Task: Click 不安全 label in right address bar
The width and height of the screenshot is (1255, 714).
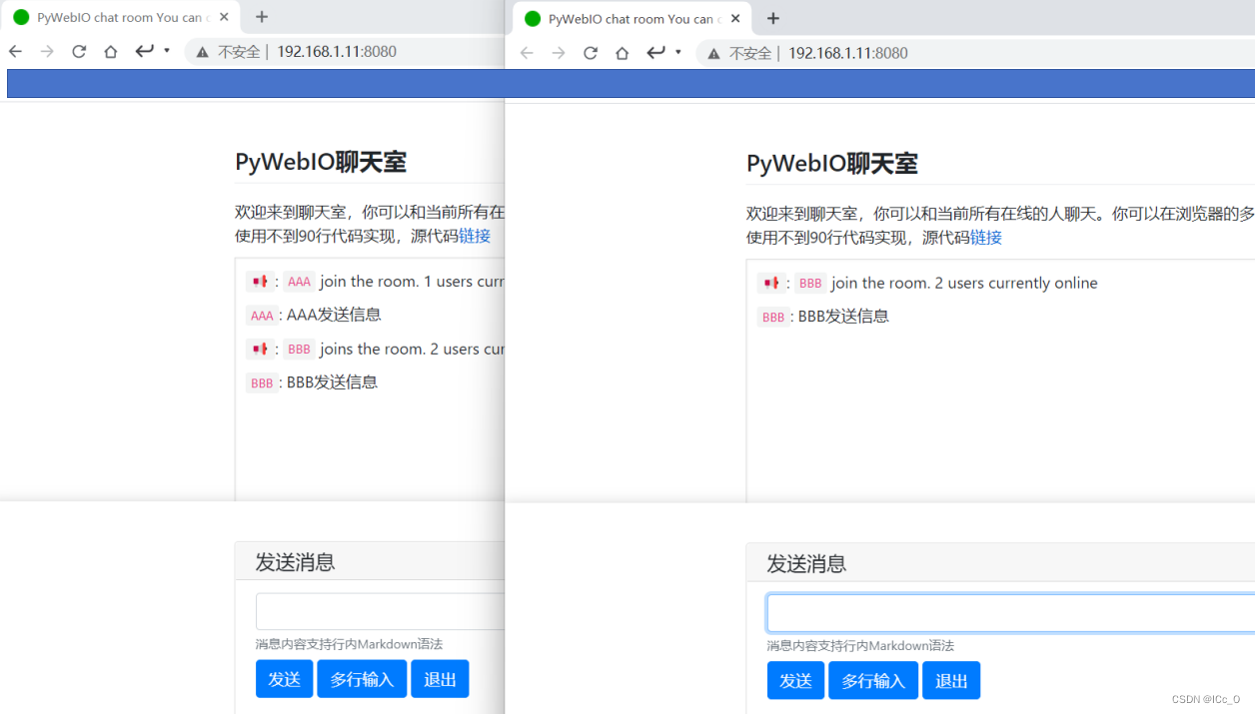Action: 750,53
